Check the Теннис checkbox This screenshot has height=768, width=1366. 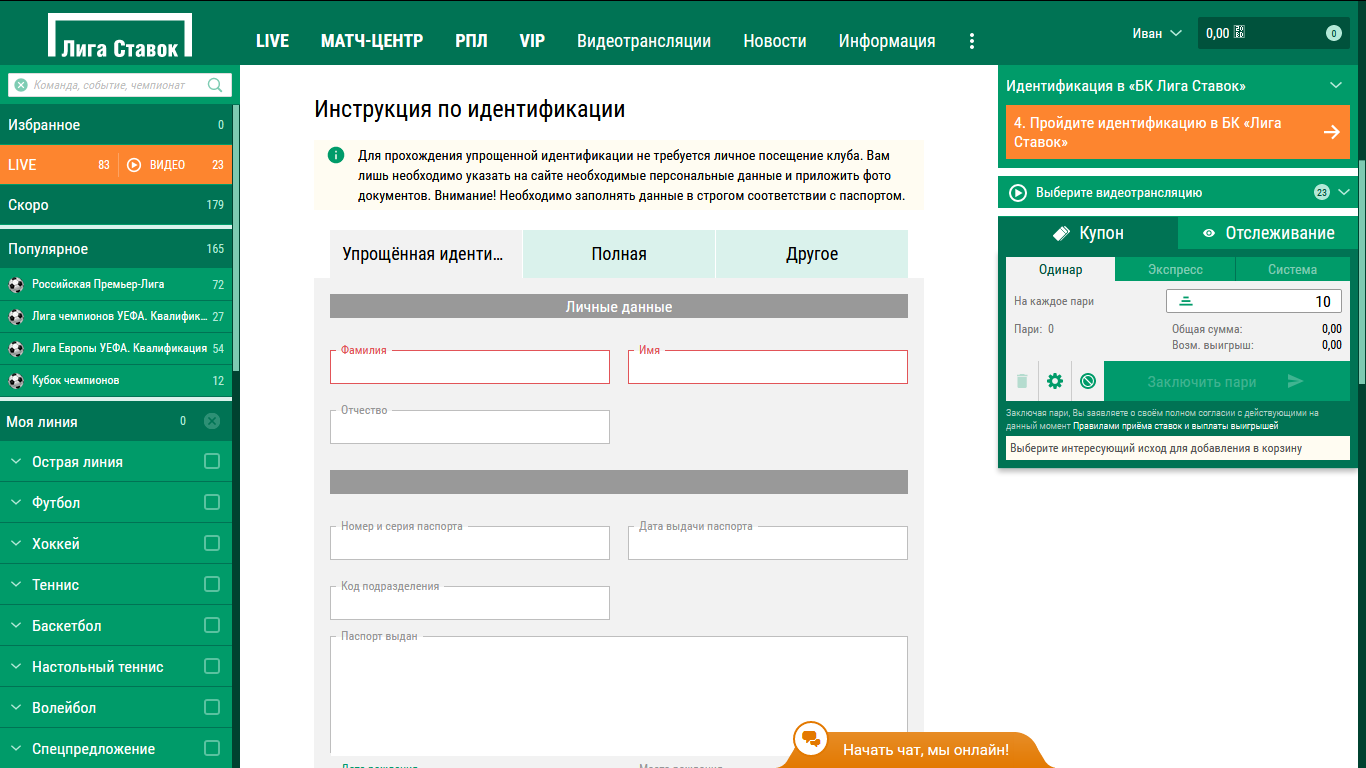click(212, 584)
